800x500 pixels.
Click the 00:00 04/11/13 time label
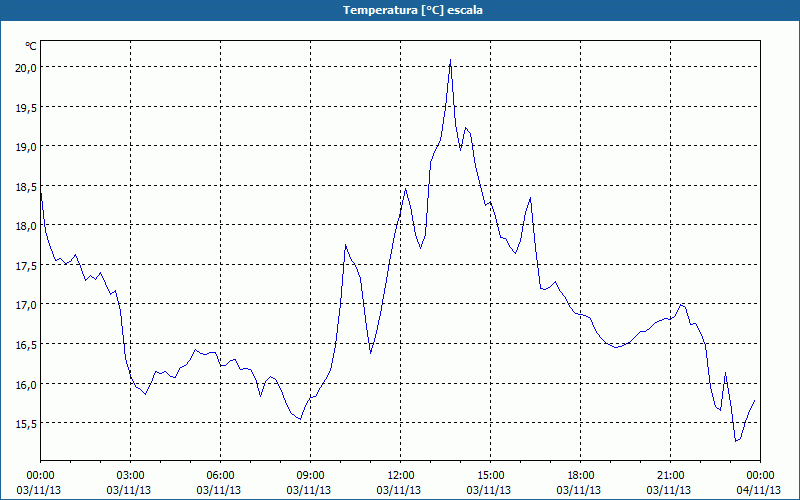pyautogui.click(x=759, y=483)
